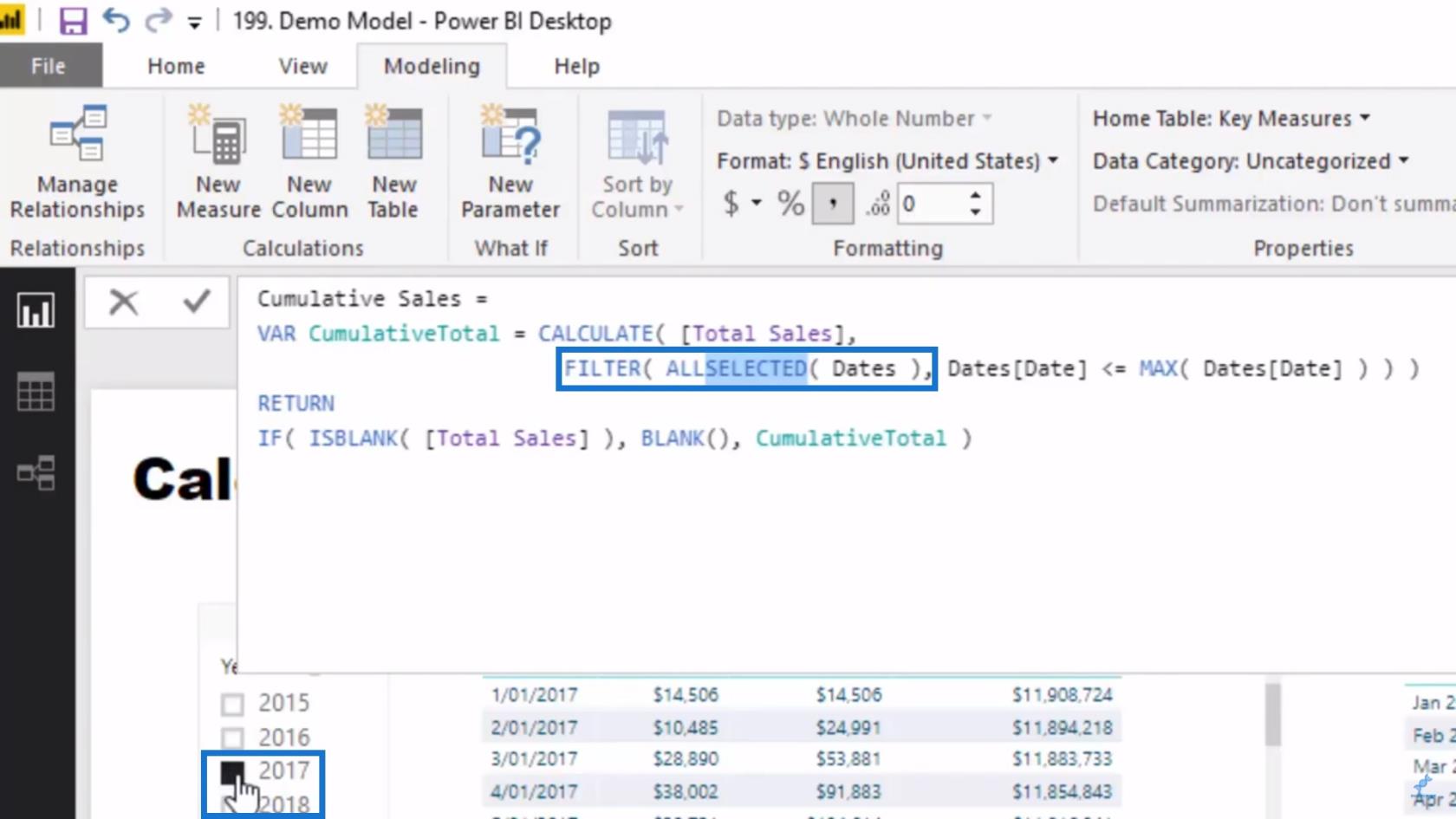Switch to the View tab
1456x819 pixels.
tap(302, 66)
